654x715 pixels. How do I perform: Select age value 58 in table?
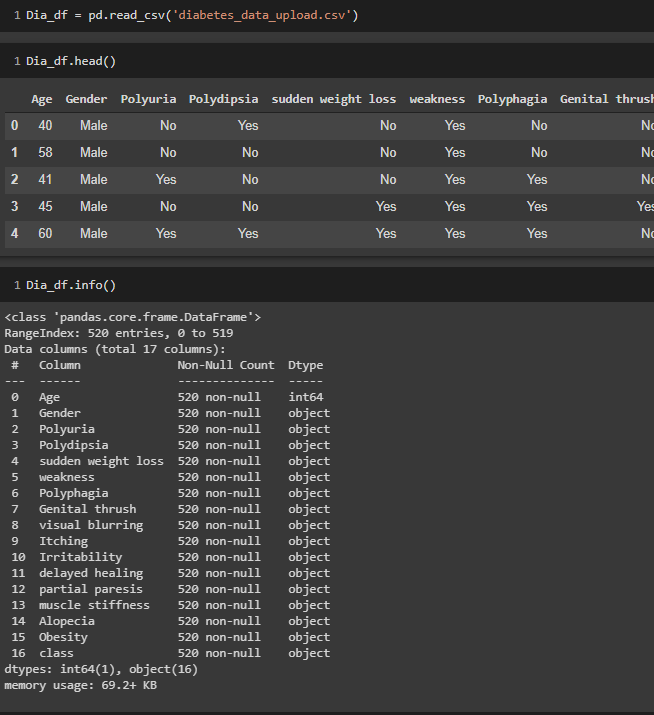[45, 152]
